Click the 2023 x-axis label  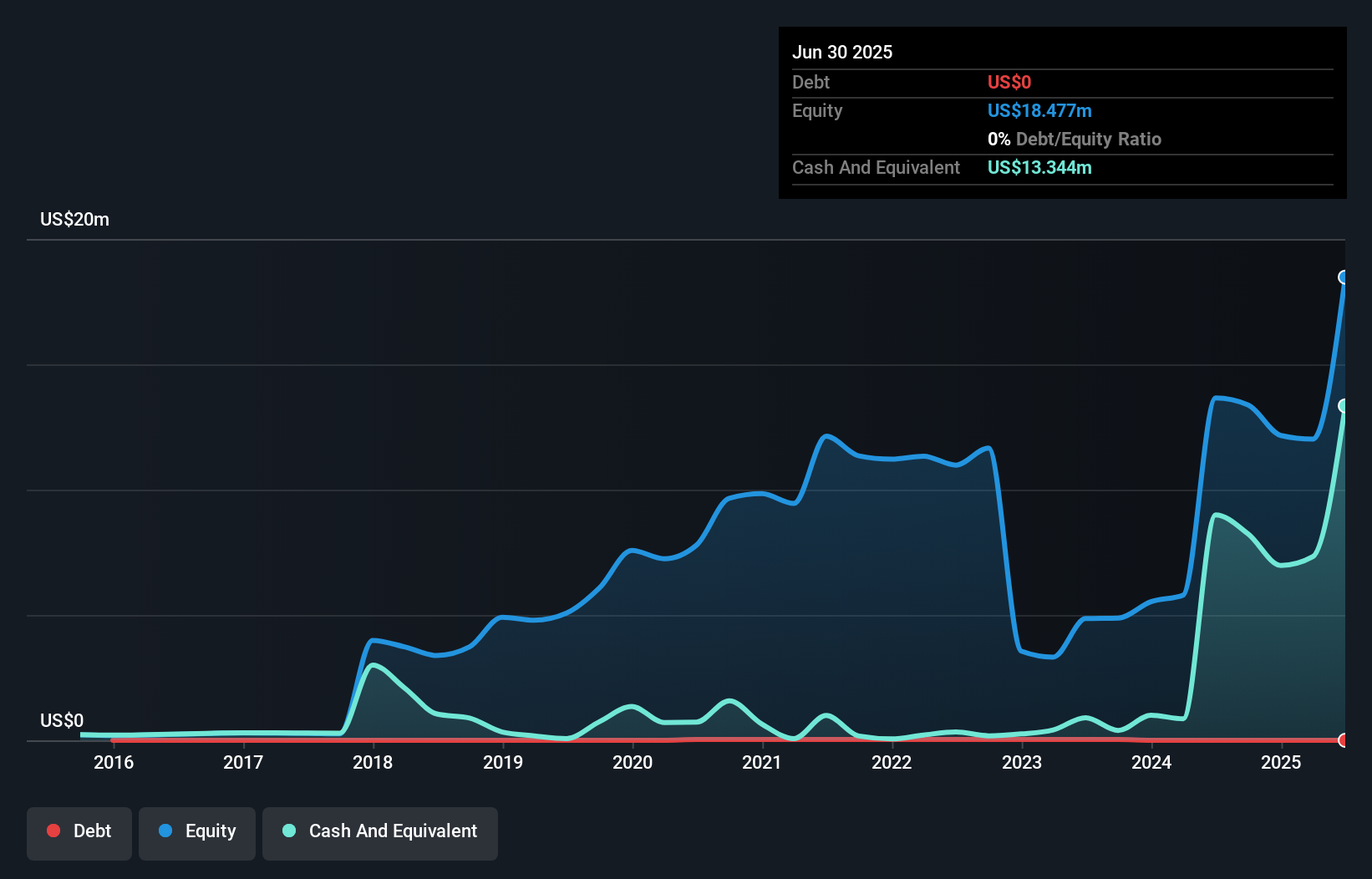pyautogui.click(x=1022, y=762)
